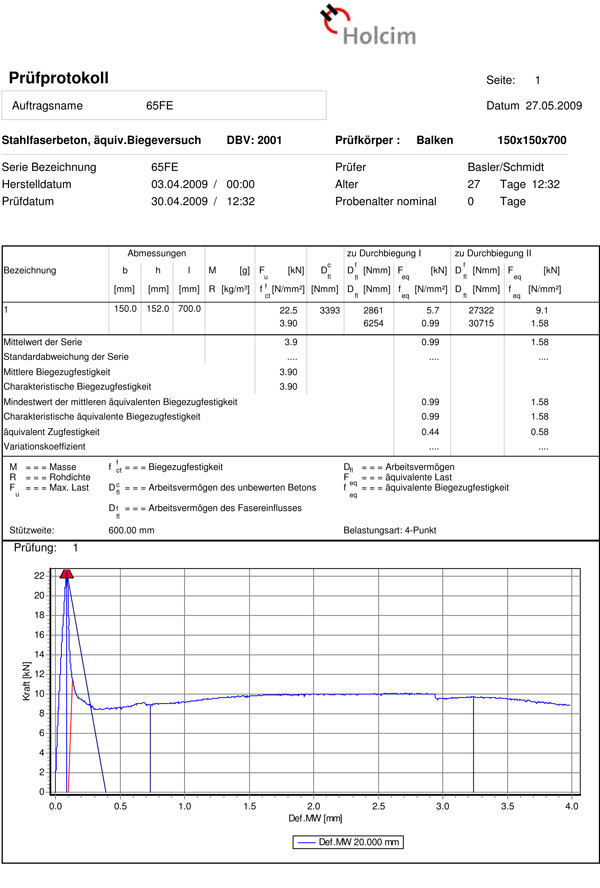This screenshot has height=888, width=600.
Task: Select the Stützweite value 600.00 mm
Action: tap(131, 530)
